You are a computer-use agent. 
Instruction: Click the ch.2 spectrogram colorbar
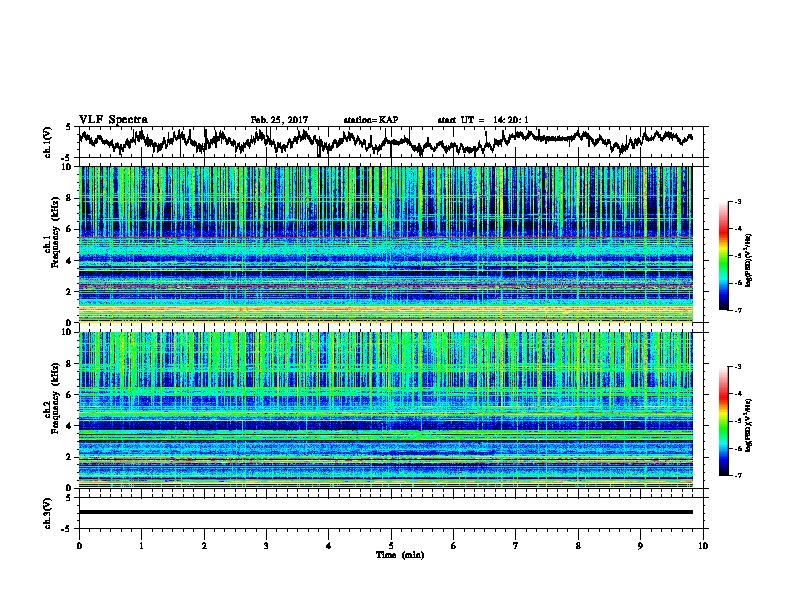[x=723, y=421]
